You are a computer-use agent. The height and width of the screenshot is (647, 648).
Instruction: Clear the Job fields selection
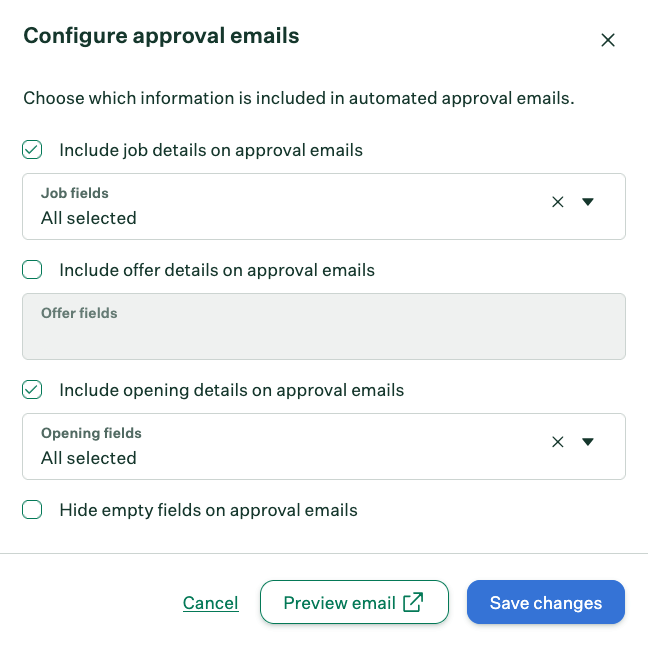(558, 202)
